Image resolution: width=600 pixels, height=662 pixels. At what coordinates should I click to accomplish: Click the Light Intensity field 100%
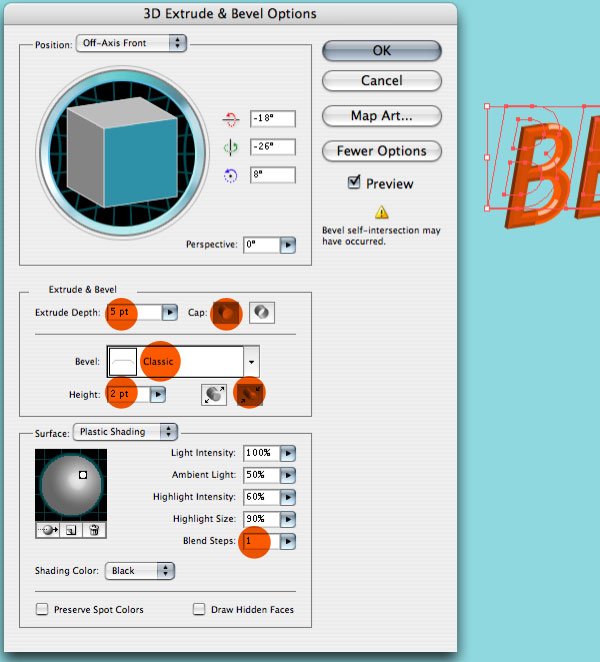[262, 453]
